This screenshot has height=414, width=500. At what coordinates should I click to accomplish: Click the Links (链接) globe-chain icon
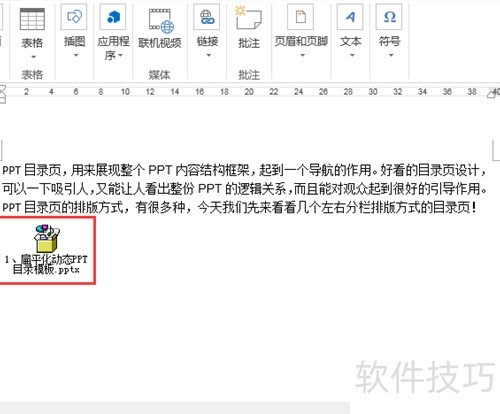click(x=207, y=17)
